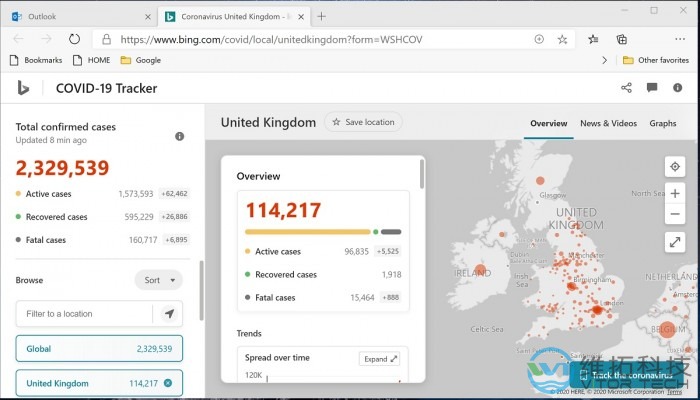Screen dimensions: 700x400
Task: Remove United Kingdom with its x icon
Action: click(x=168, y=383)
